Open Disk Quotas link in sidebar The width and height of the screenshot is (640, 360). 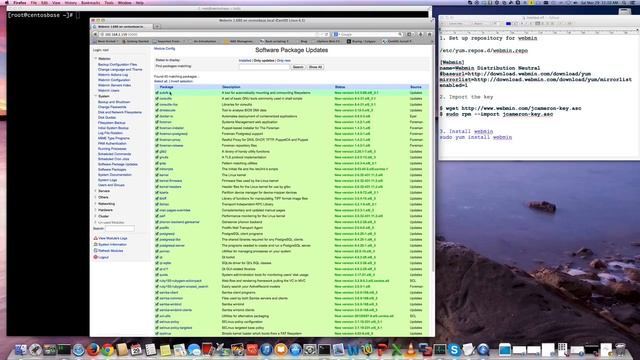pos(107,118)
